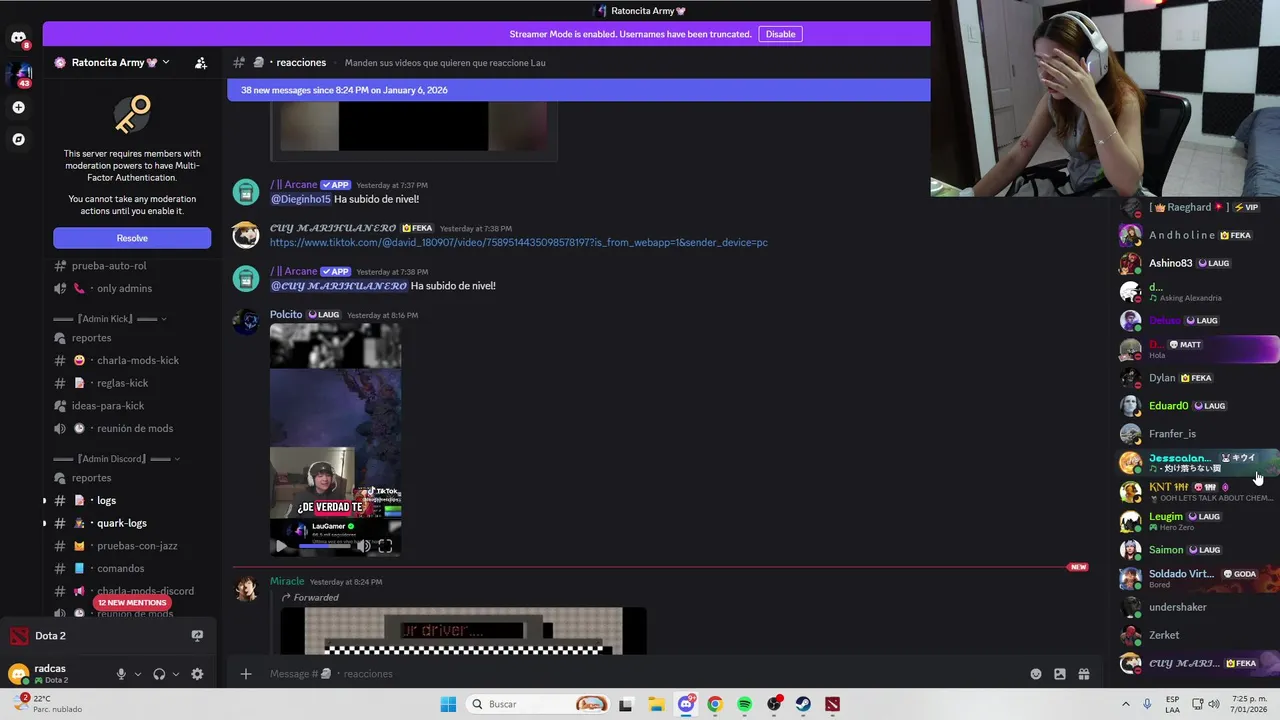Open Windows Start menu

[448, 704]
